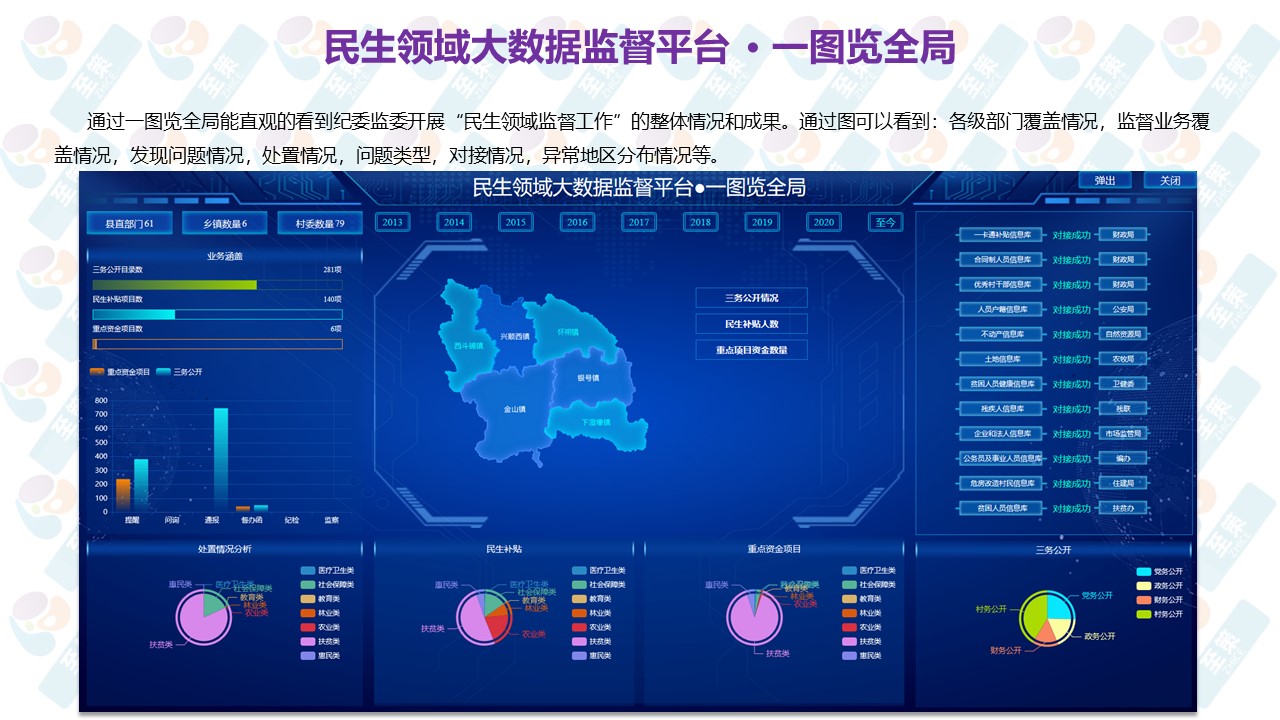Click the 弹出 button

coord(1105,181)
